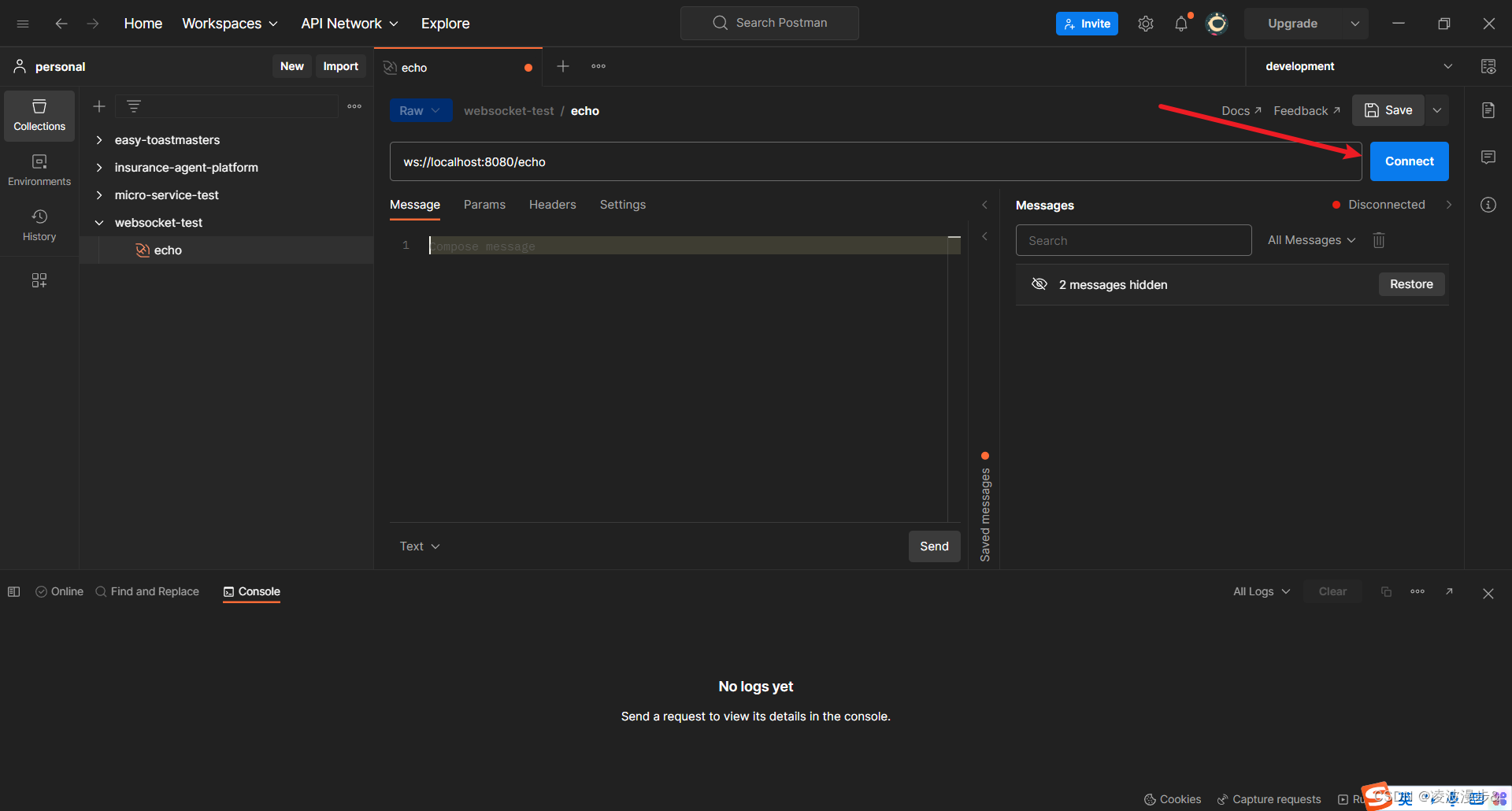
Task: Open the user avatar menu
Action: (x=1217, y=24)
